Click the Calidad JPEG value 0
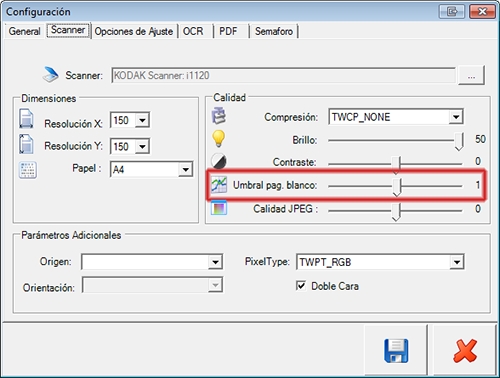Image resolution: width=500 pixels, height=378 pixels. [x=478, y=209]
